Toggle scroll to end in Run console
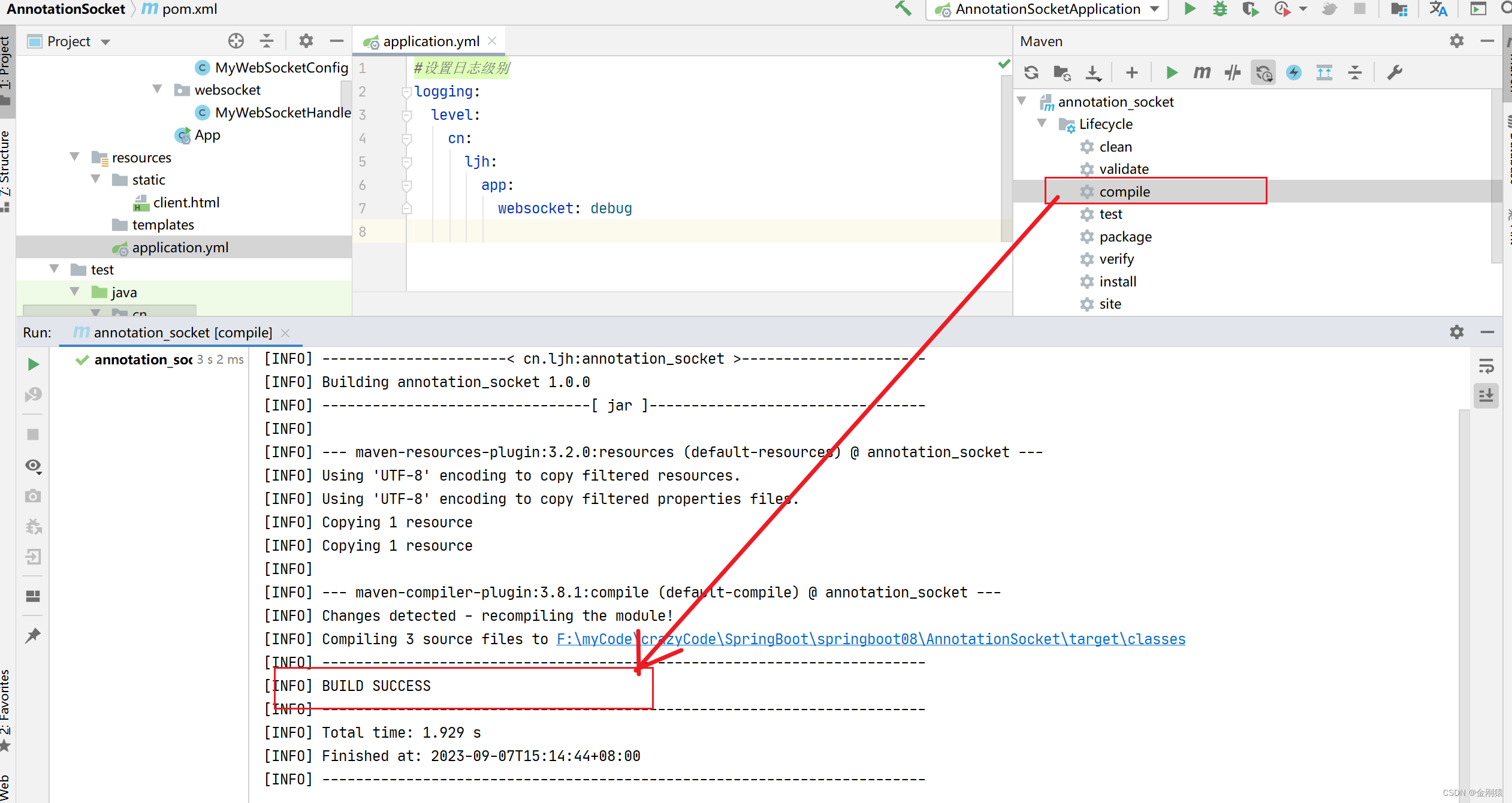1512x803 pixels. click(x=1486, y=396)
